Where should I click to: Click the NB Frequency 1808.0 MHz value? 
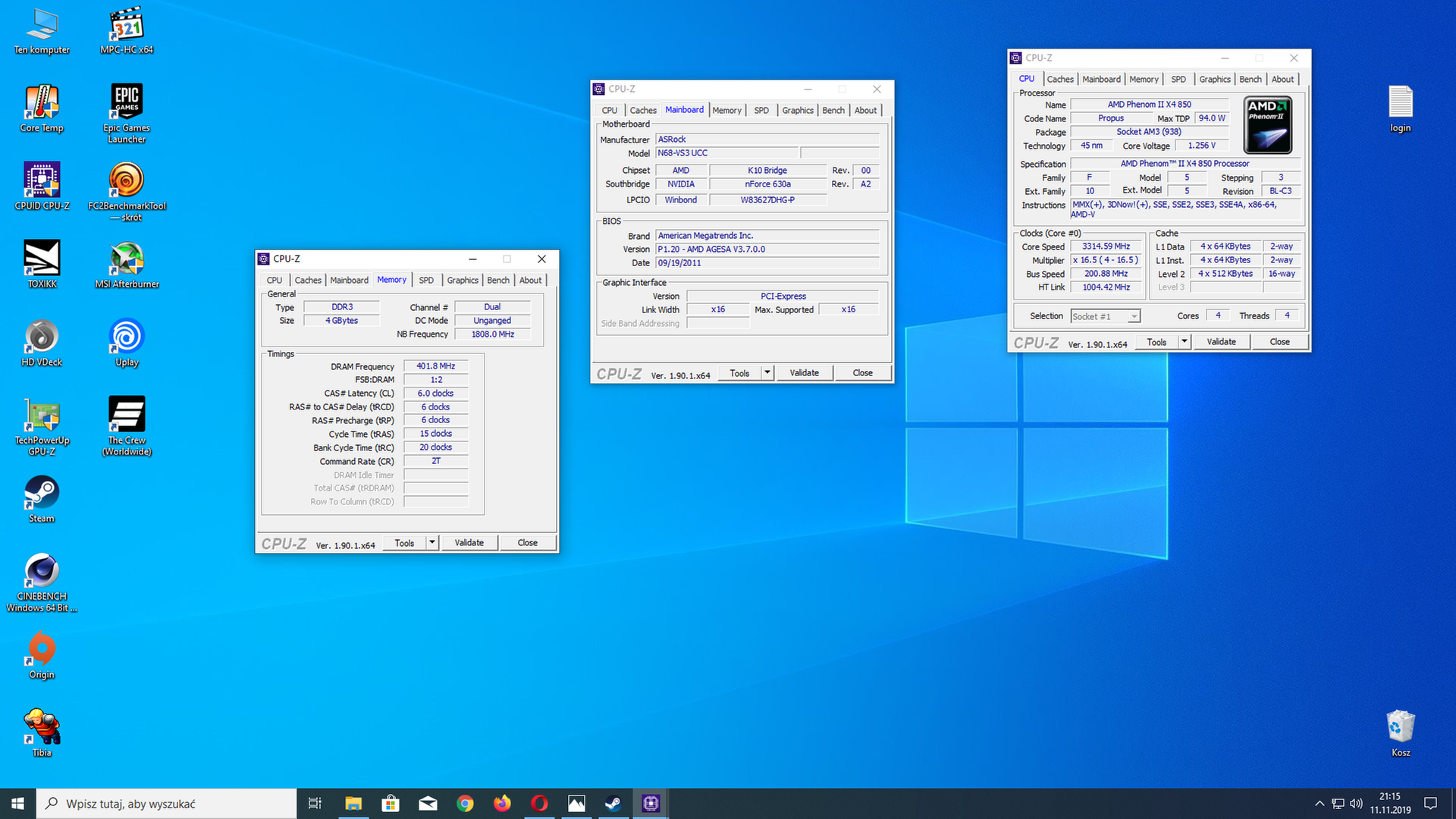pos(492,334)
